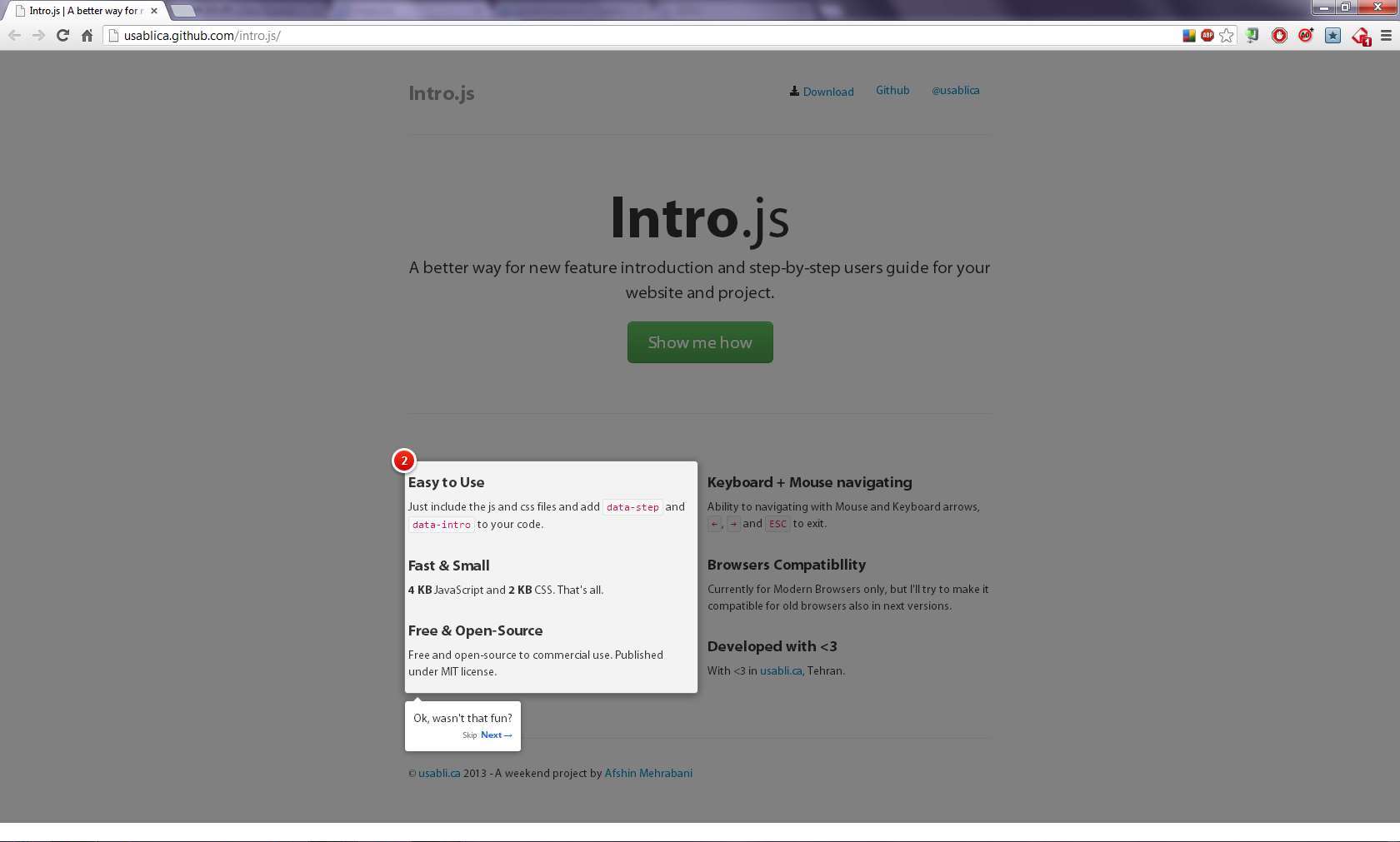1400x842 pixels.
Task: Click the red tag extension with badge 1
Action: (x=1361, y=37)
